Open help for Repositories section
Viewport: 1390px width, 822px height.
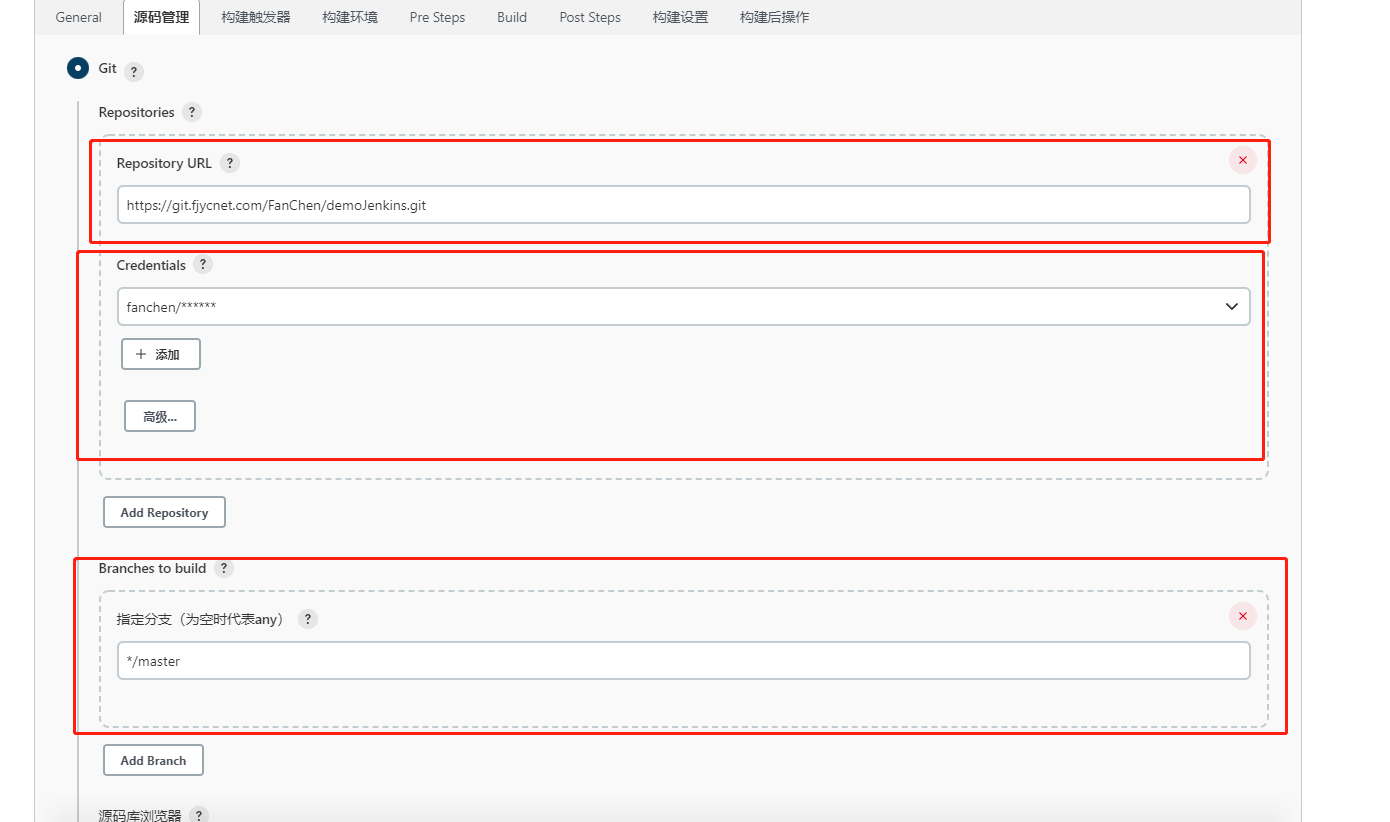(192, 113)
